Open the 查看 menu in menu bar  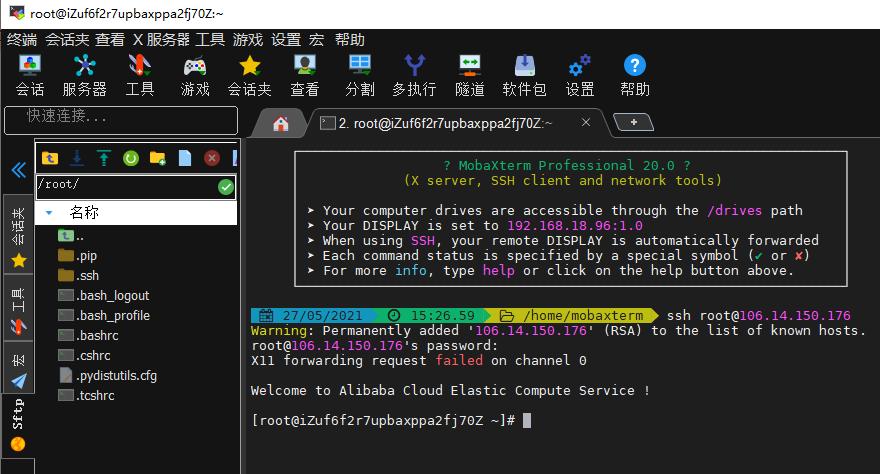pos(110,40)
